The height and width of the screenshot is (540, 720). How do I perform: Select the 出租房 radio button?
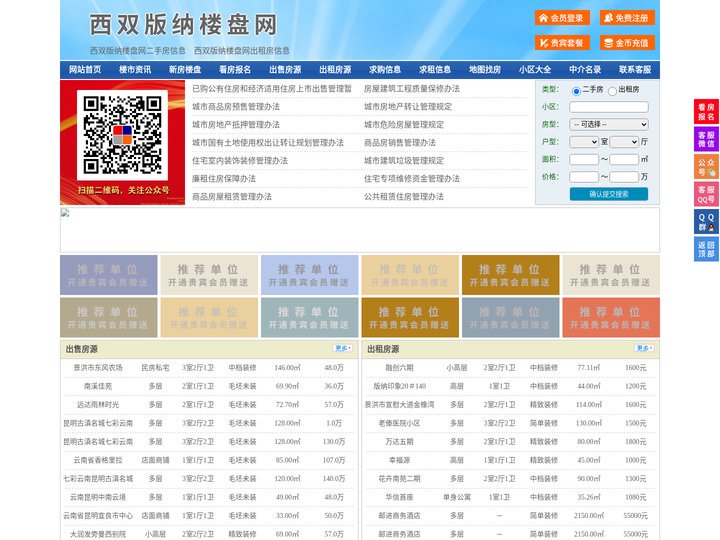click(x=612, y=91)
